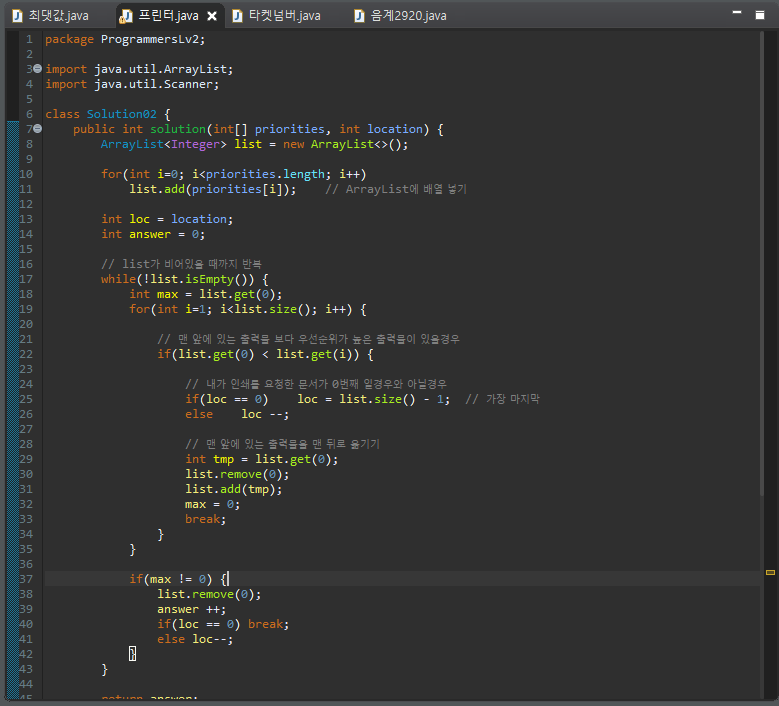Click the Java file icon on 최댓값.java tab
This screenshot has height=706, width=779.
point(17,16)
